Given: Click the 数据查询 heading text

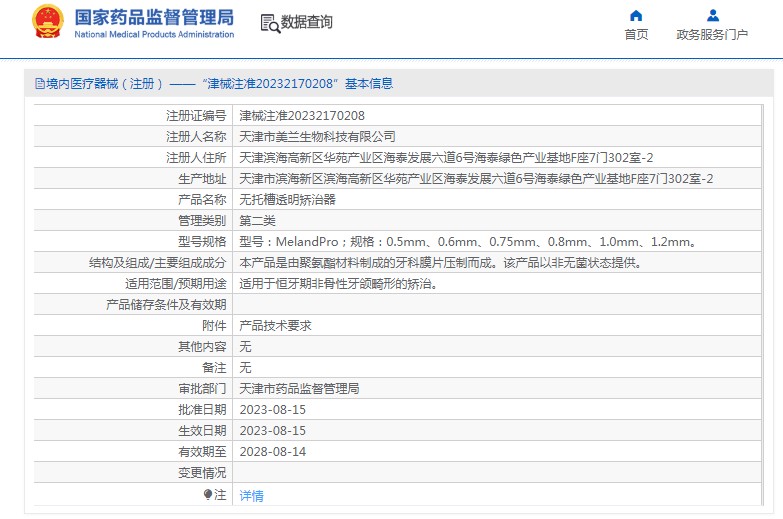Looking at the screenshot, I should click(x=307, y=22).
